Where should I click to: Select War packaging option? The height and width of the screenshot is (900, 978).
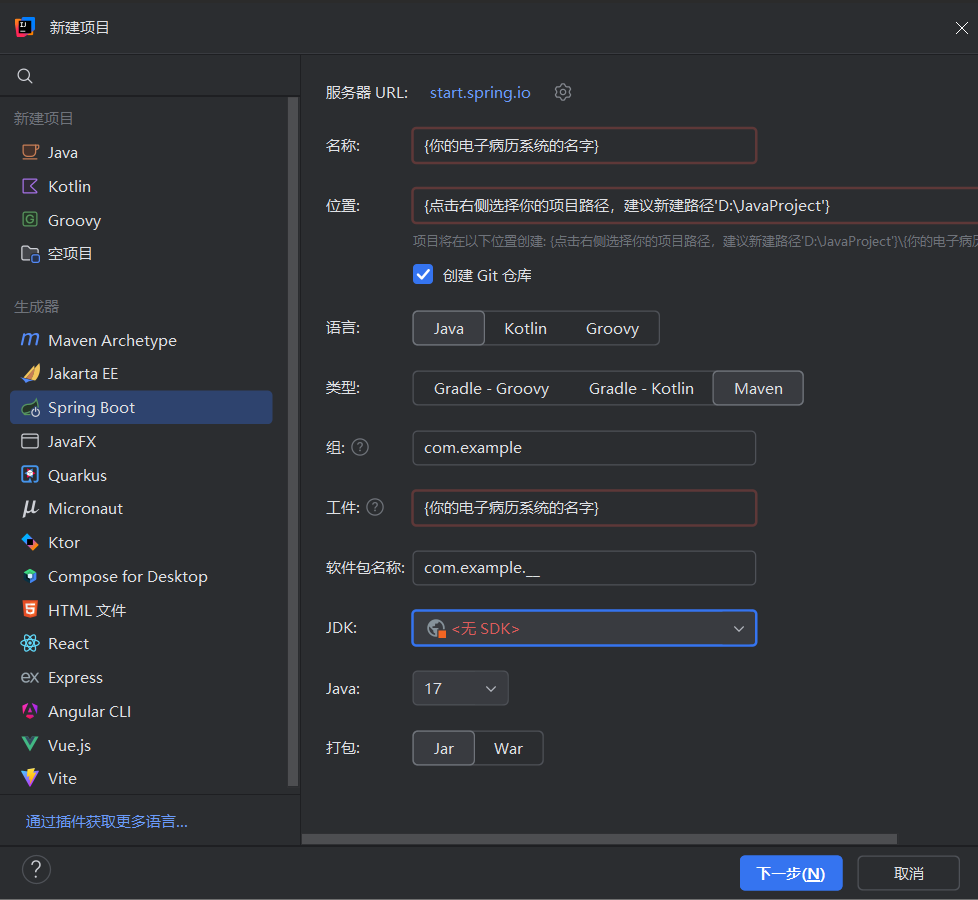pyautogui.click(x=508, y=748)
